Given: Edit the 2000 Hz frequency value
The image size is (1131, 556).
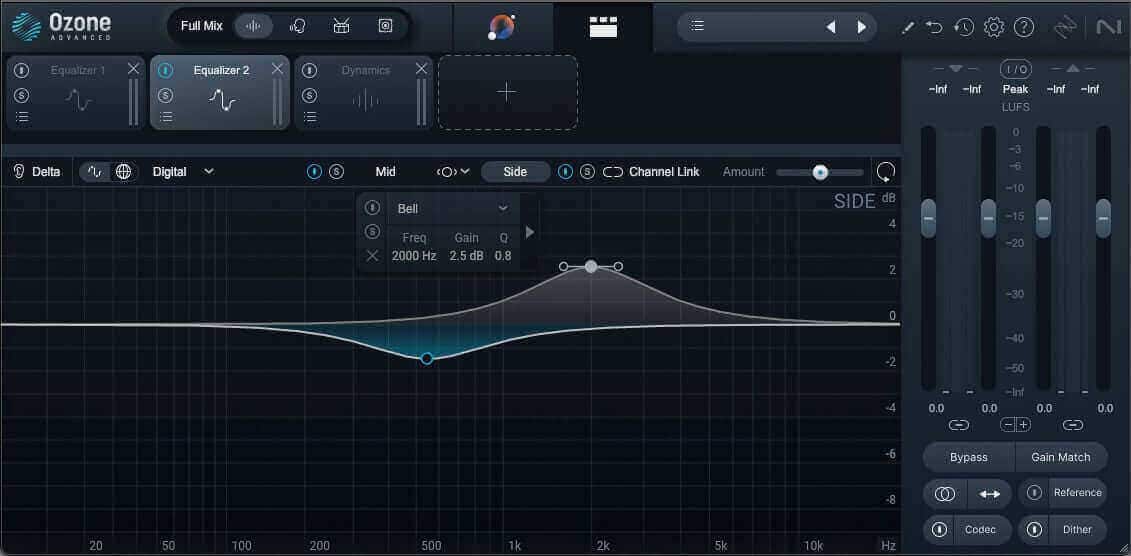Looking at the screenshot, I should [x=414, y=255].
